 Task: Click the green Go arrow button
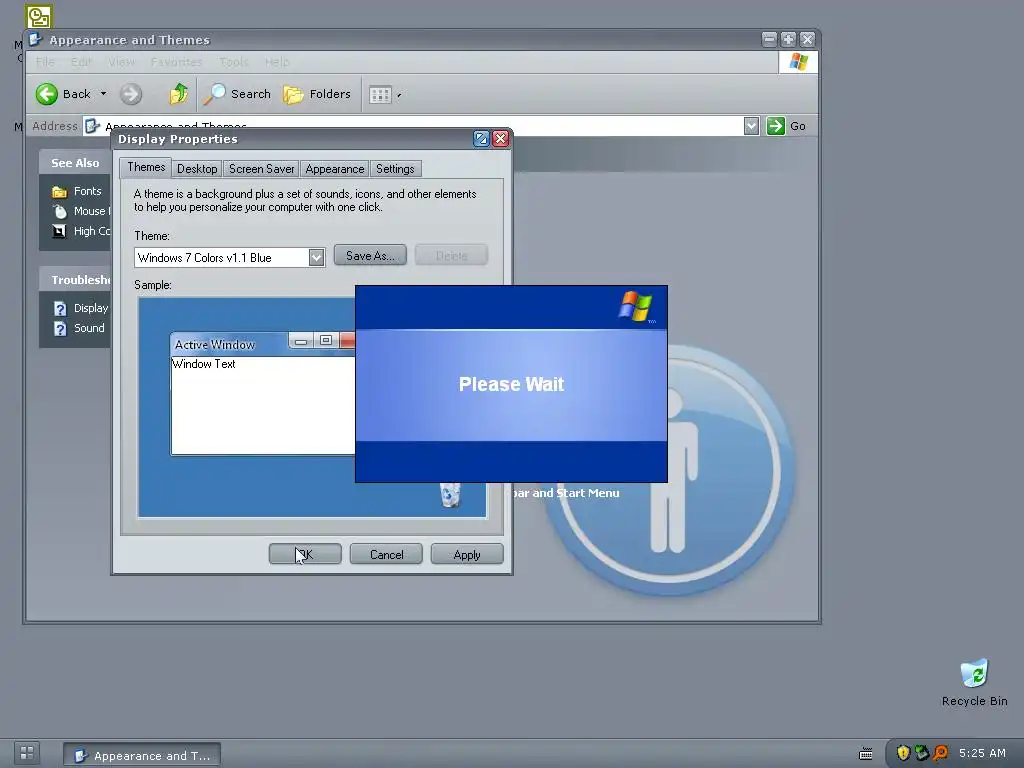click(x=775, y=126)
